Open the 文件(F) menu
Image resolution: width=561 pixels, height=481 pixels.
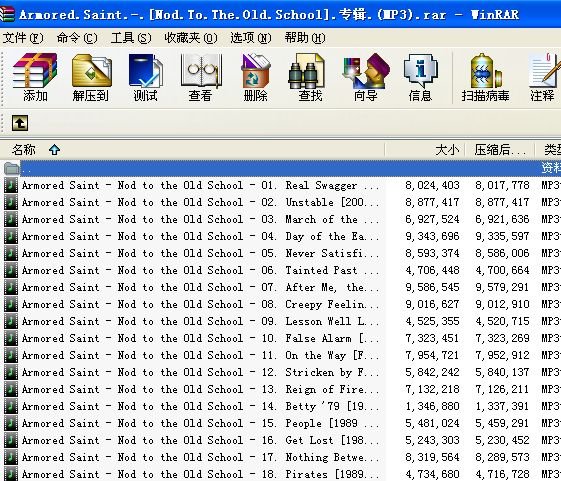[23, 38]
